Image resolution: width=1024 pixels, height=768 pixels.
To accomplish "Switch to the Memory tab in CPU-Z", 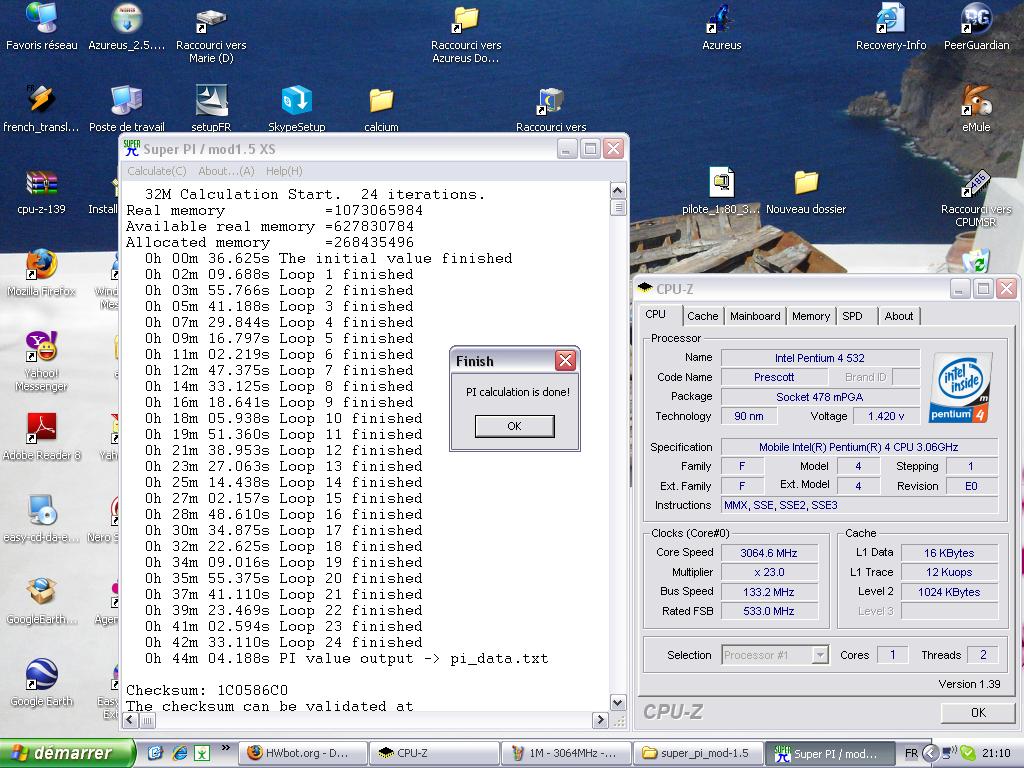I will point(811,316).
